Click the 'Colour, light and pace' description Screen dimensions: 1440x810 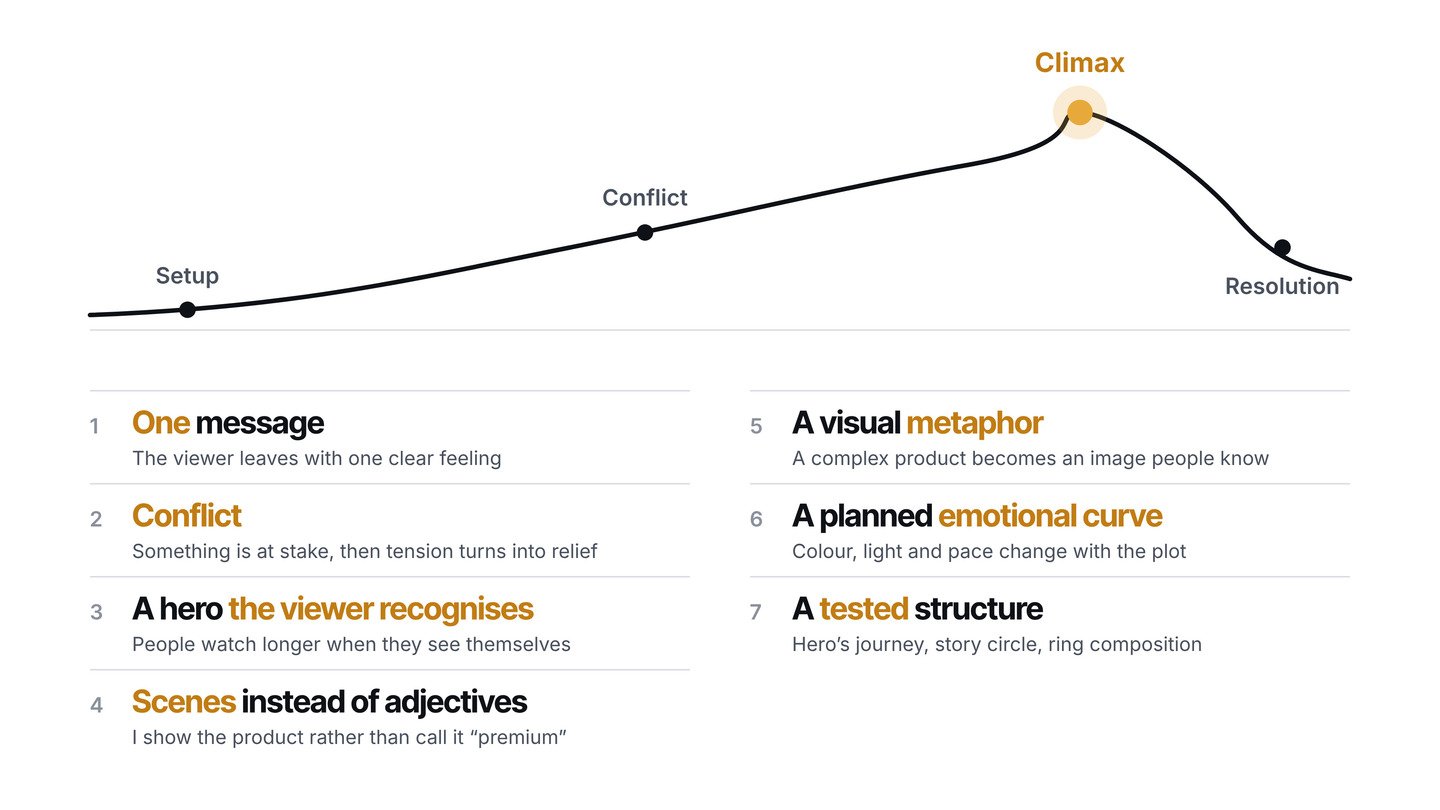point(989,551)
